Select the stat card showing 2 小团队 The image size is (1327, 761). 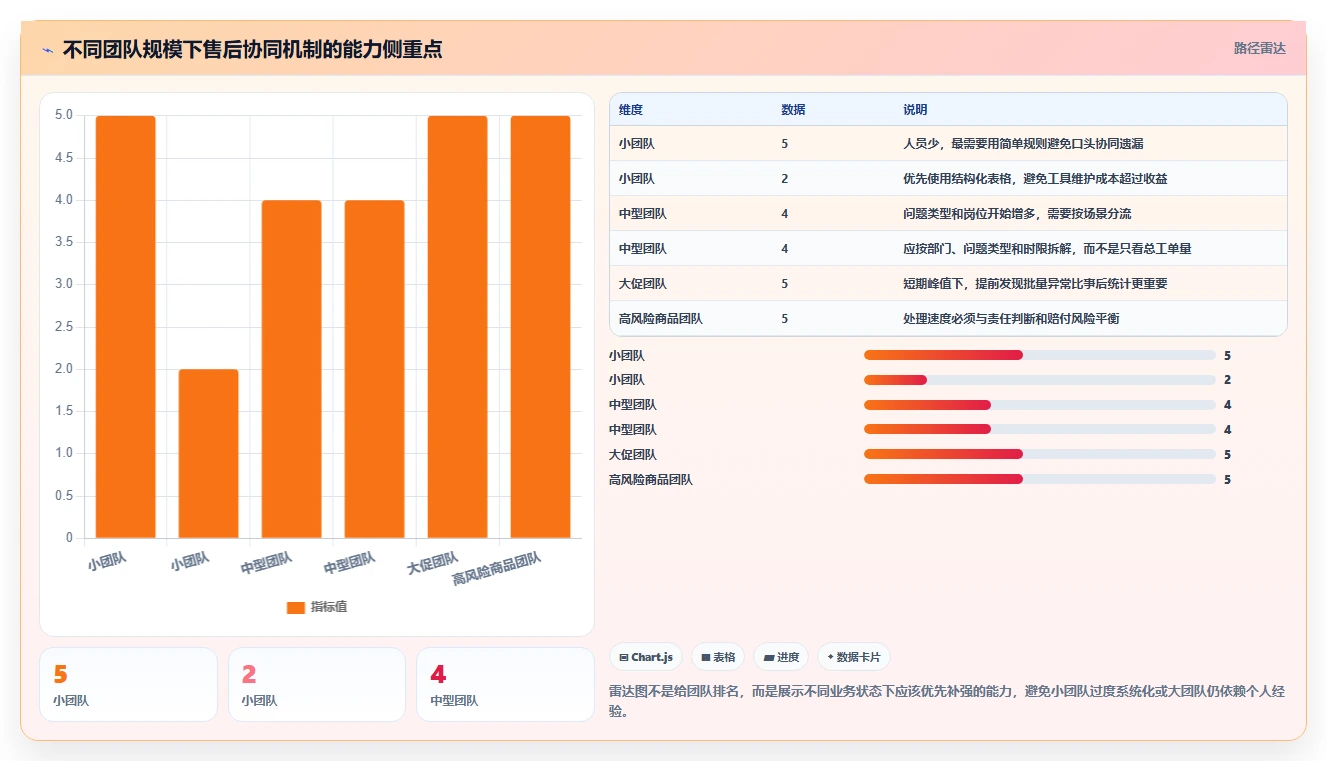click(317, 684)
